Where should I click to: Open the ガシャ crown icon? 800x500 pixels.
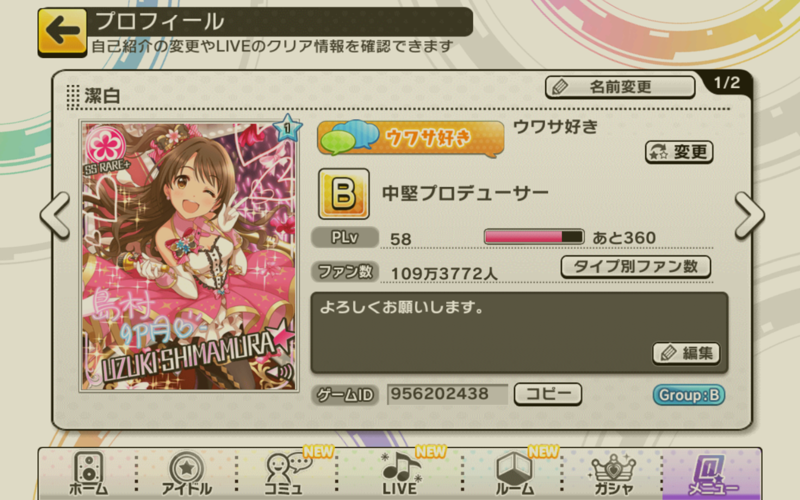pos(613,473)
